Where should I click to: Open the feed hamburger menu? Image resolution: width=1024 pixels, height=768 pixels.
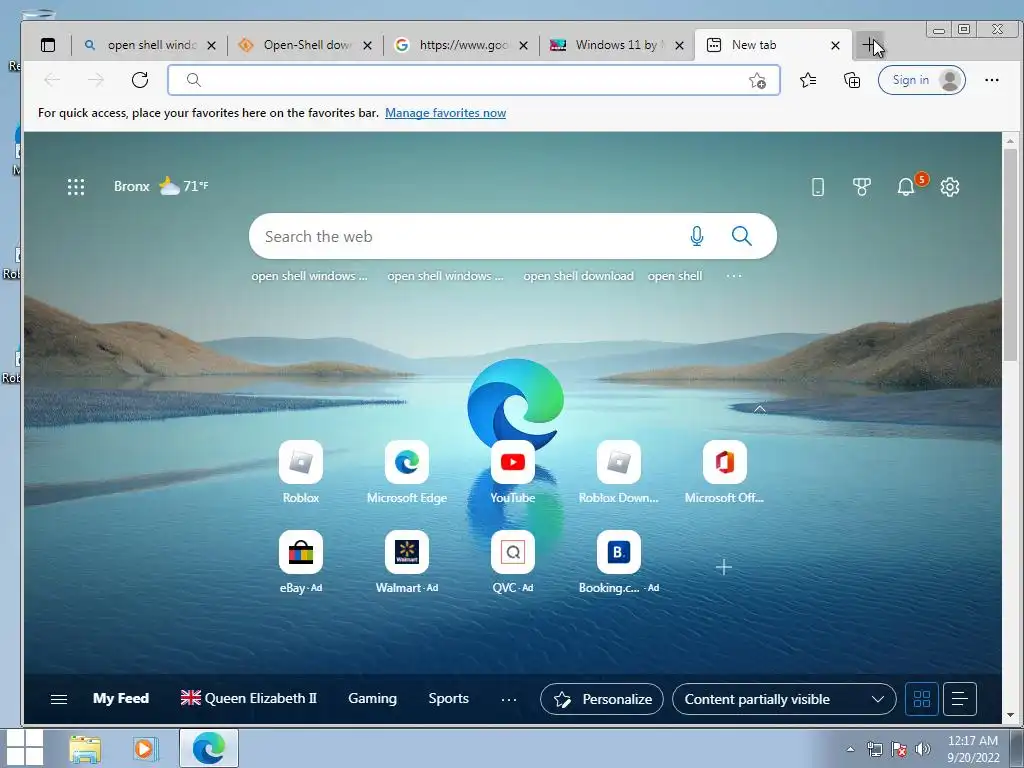59,699
